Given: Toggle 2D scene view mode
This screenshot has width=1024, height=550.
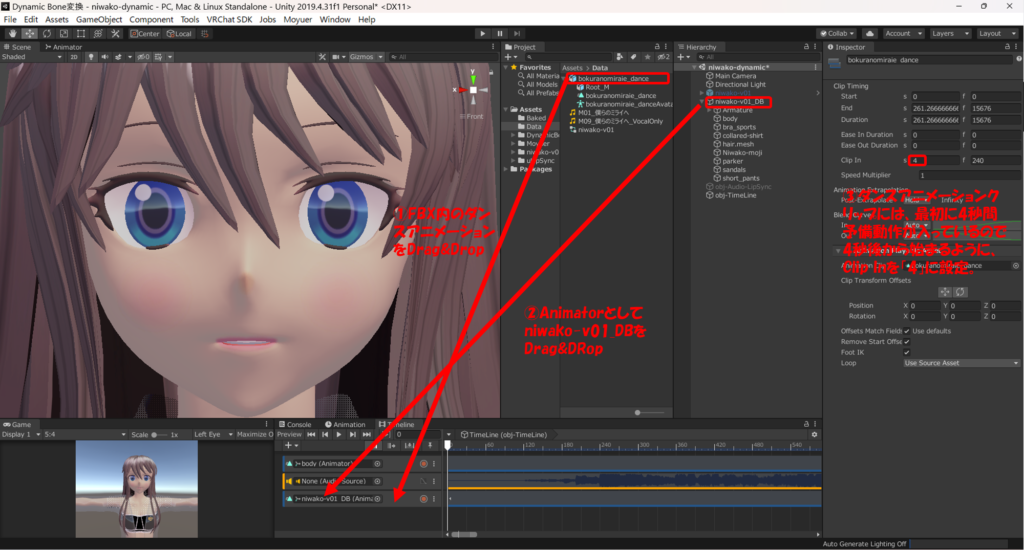Looking at the screenshot, I should [x=73, y=57].
